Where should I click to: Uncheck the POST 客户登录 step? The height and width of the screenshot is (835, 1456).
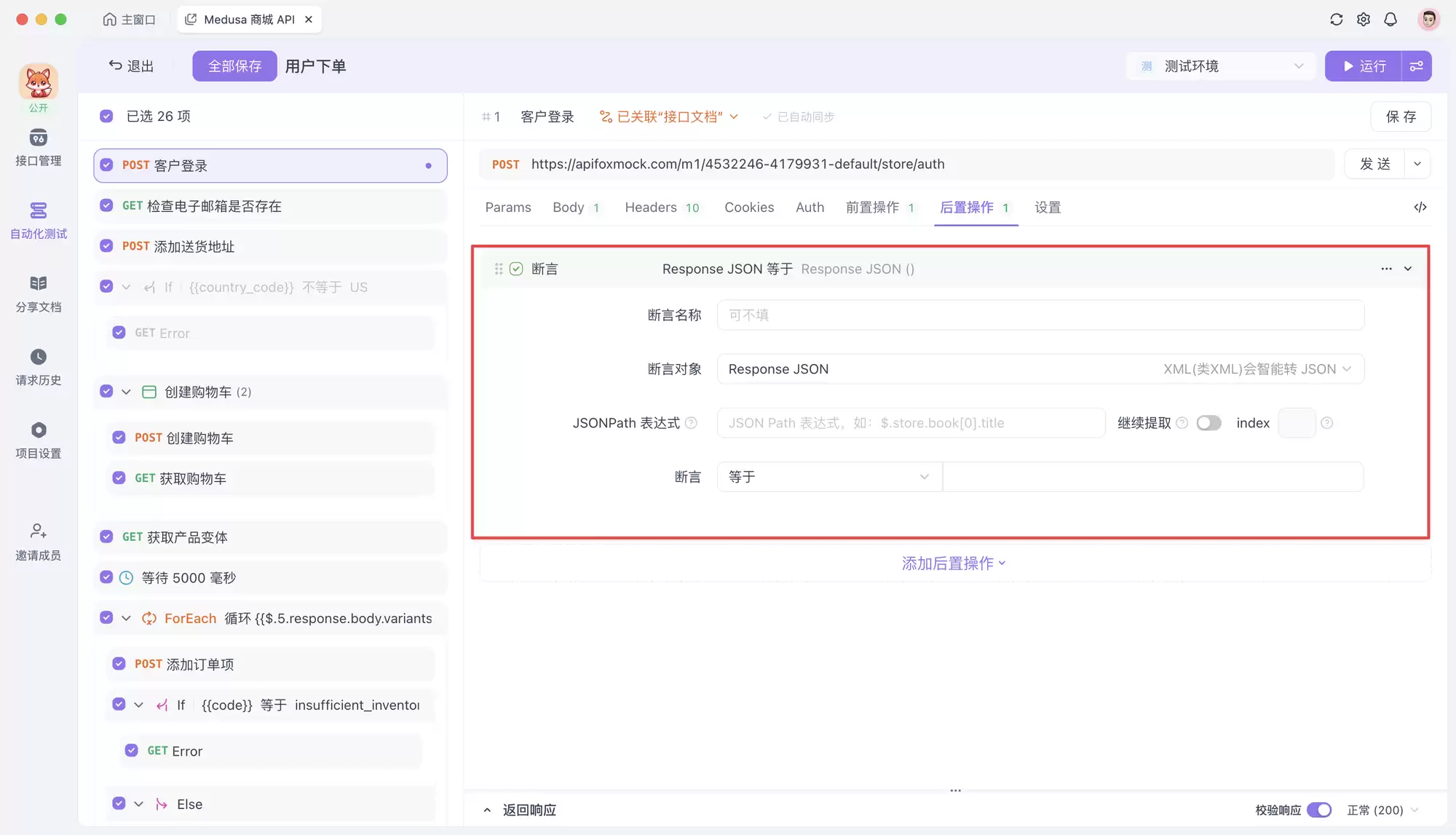[x=106, y=165]
